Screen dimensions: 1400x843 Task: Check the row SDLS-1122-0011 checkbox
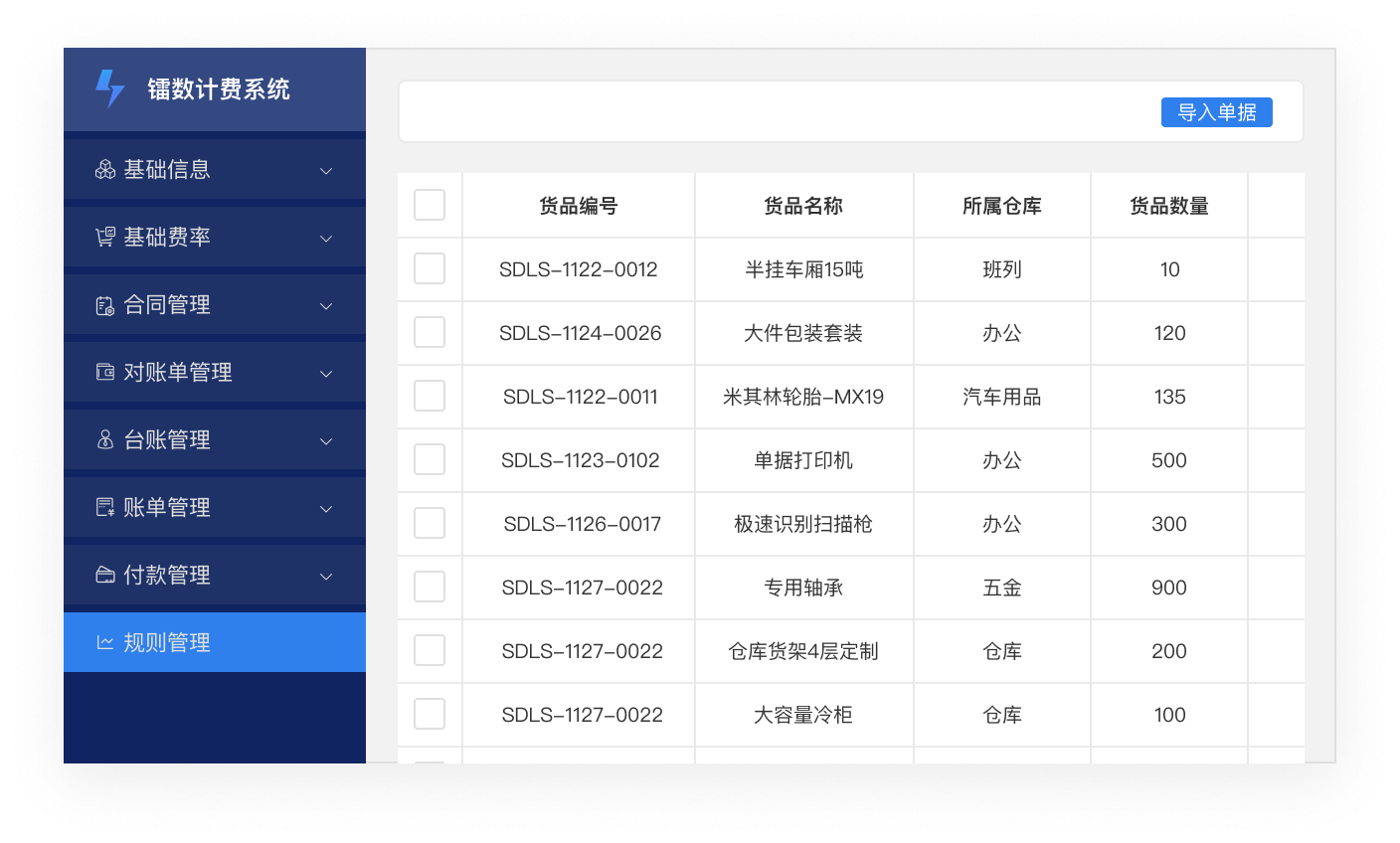(430, 396)
